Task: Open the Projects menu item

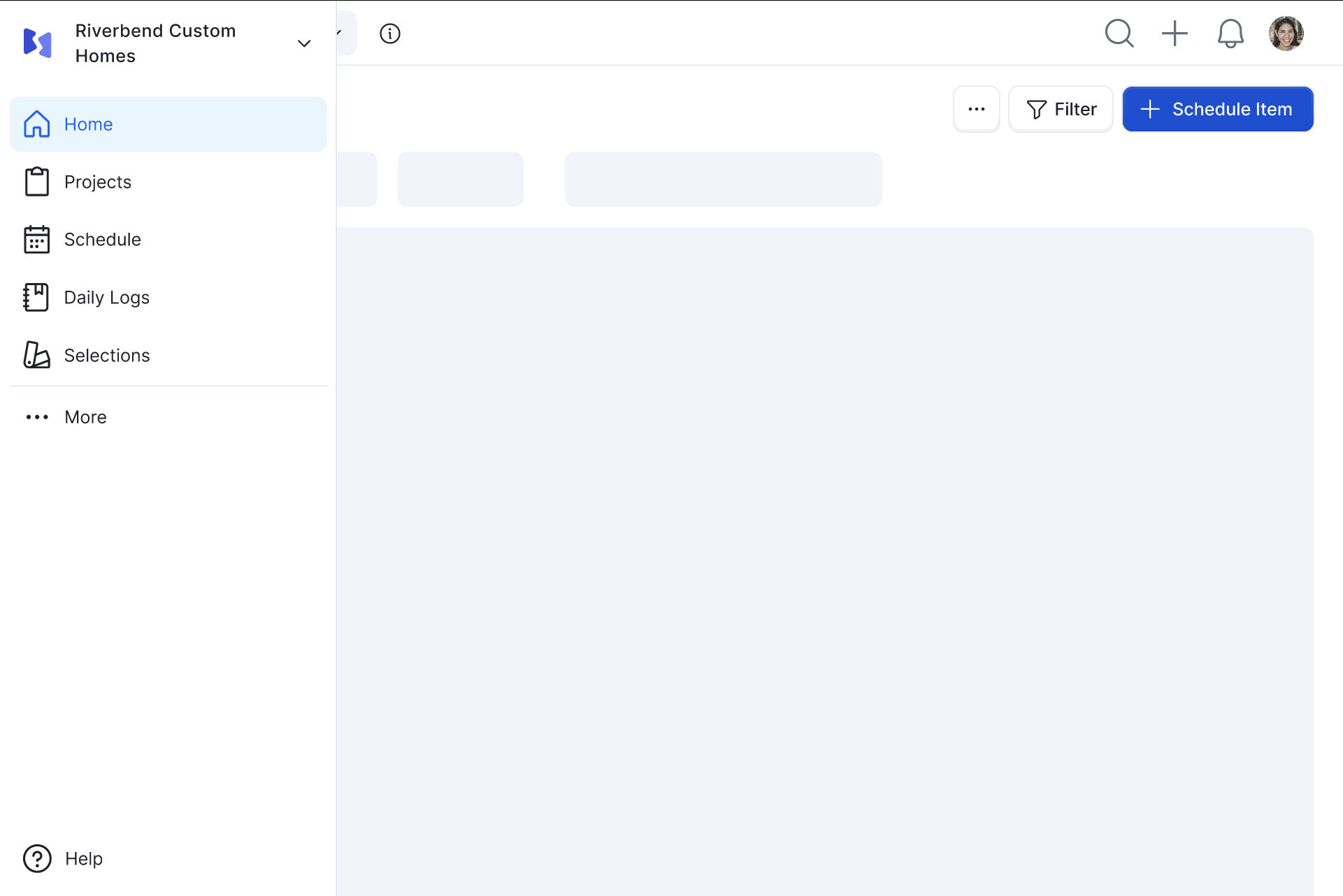Action: (98, 182)
